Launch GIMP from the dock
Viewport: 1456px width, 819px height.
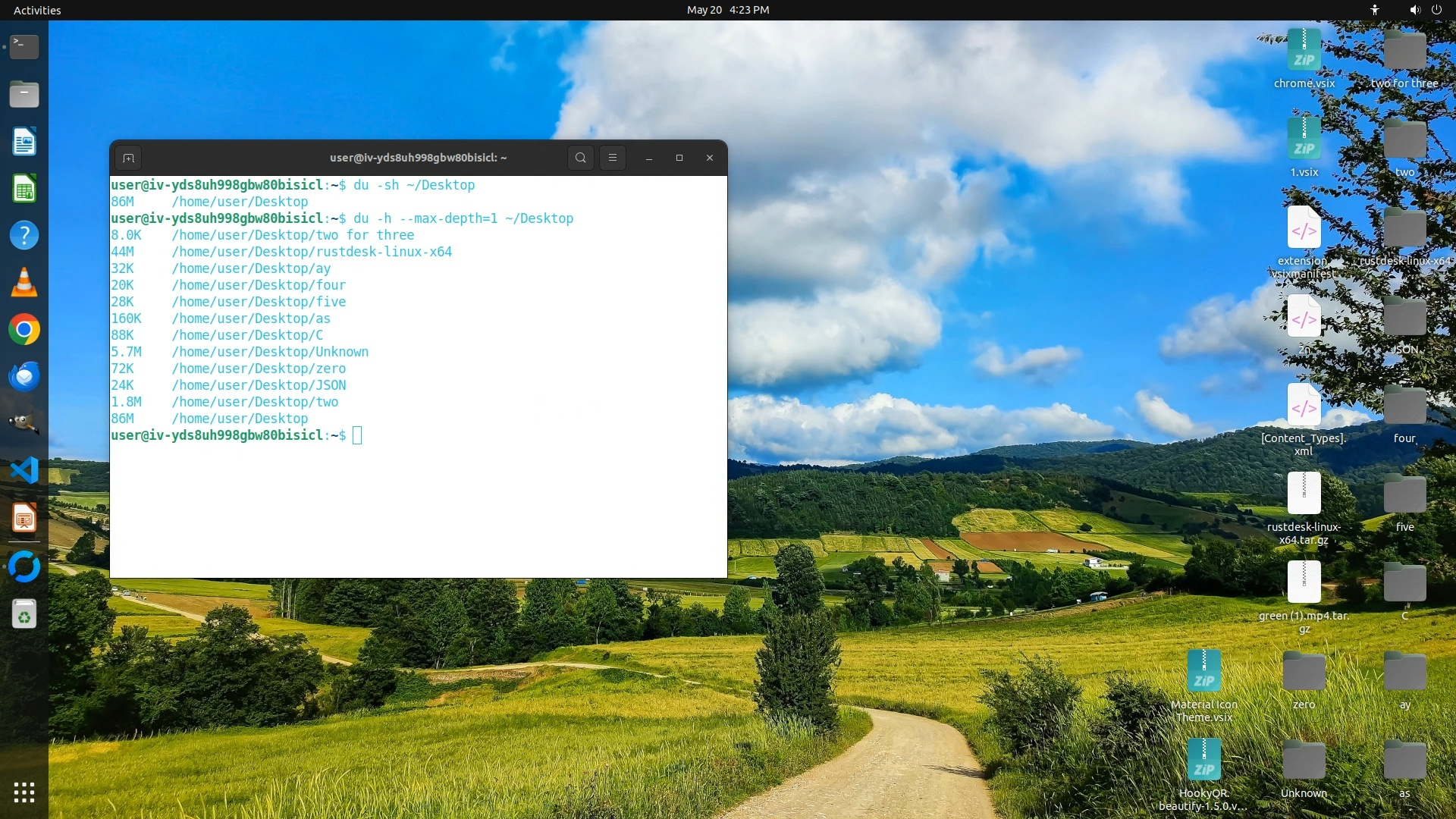tap(24, 423)
